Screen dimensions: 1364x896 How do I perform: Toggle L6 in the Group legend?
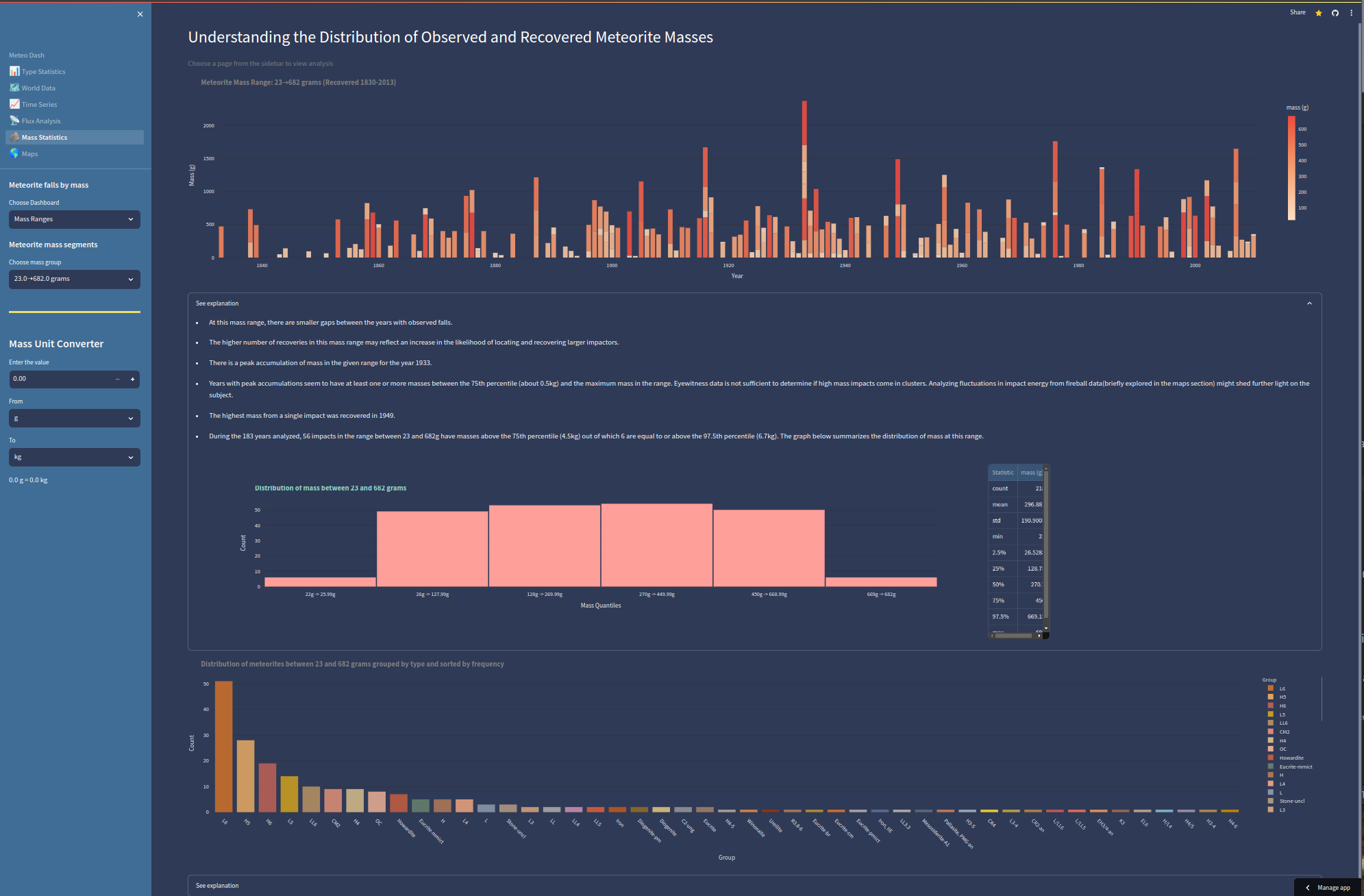click(x=1276, y=688)
